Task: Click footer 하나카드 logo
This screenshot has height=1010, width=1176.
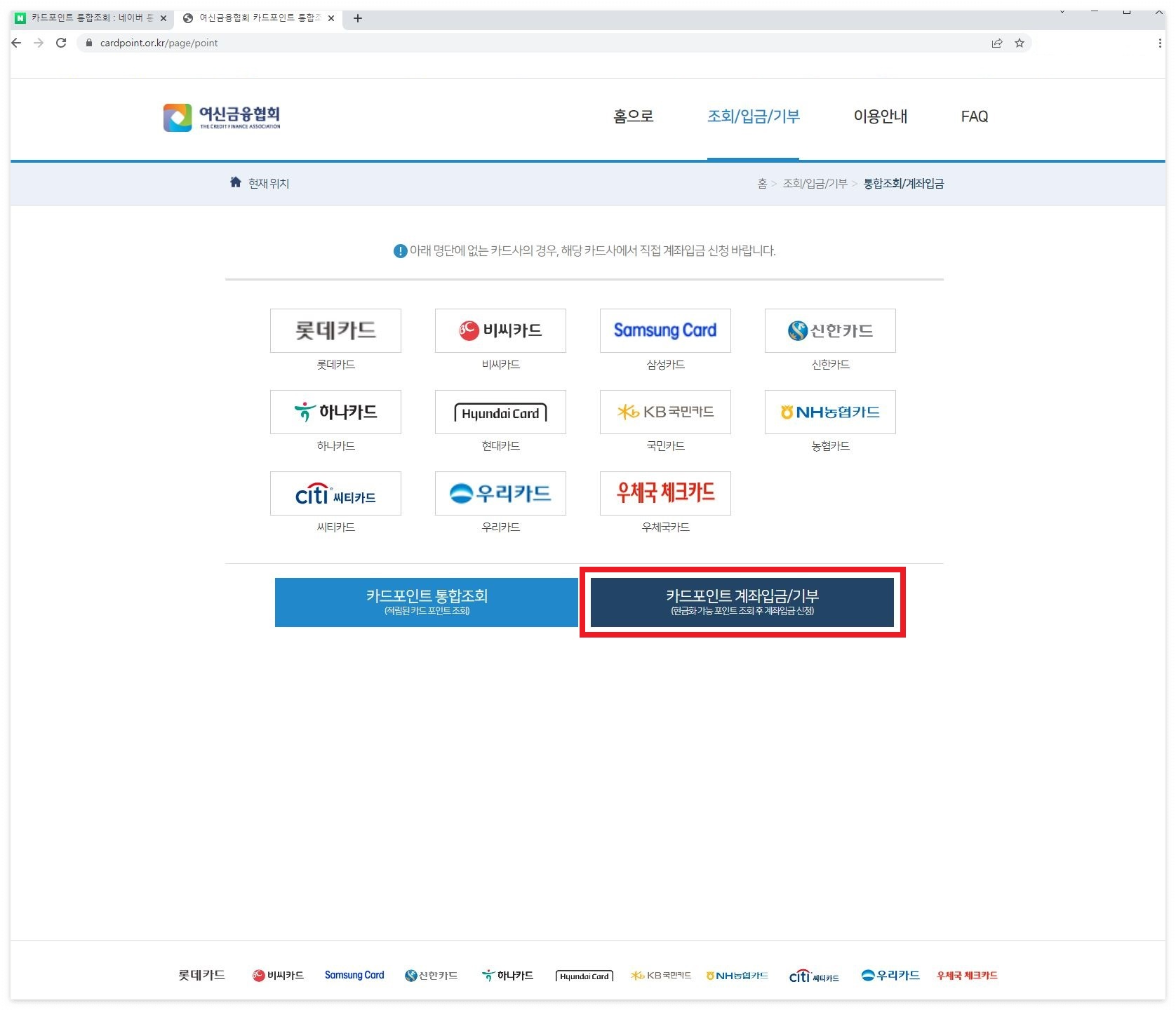Action: pos(507,976)
